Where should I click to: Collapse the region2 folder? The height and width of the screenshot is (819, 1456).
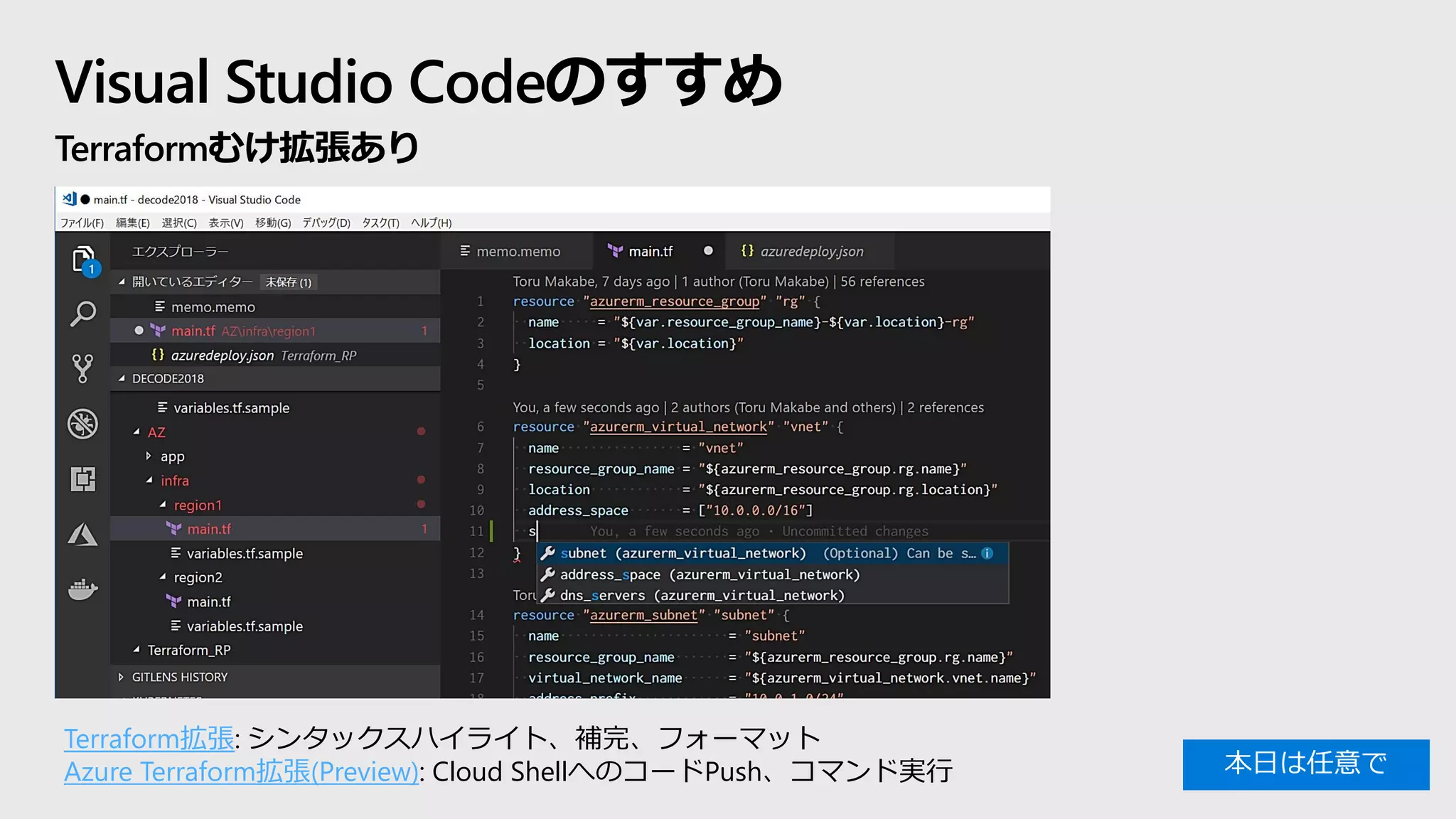[275, 577]
